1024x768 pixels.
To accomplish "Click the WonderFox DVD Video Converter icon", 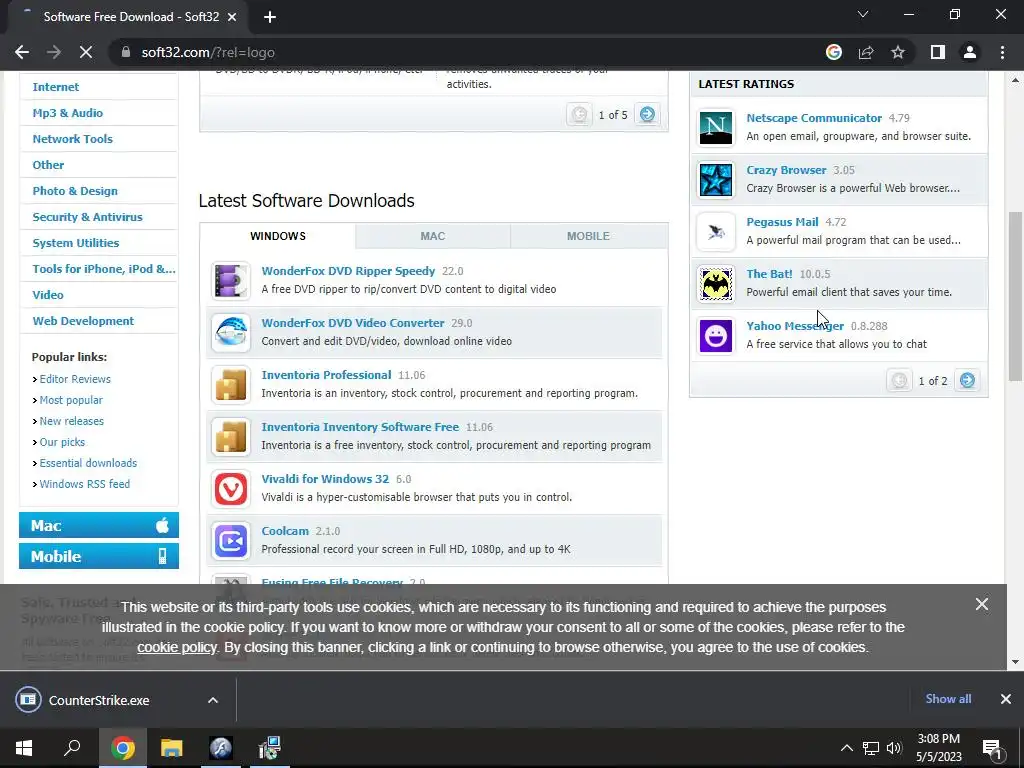I will click(x=231, y=332).
